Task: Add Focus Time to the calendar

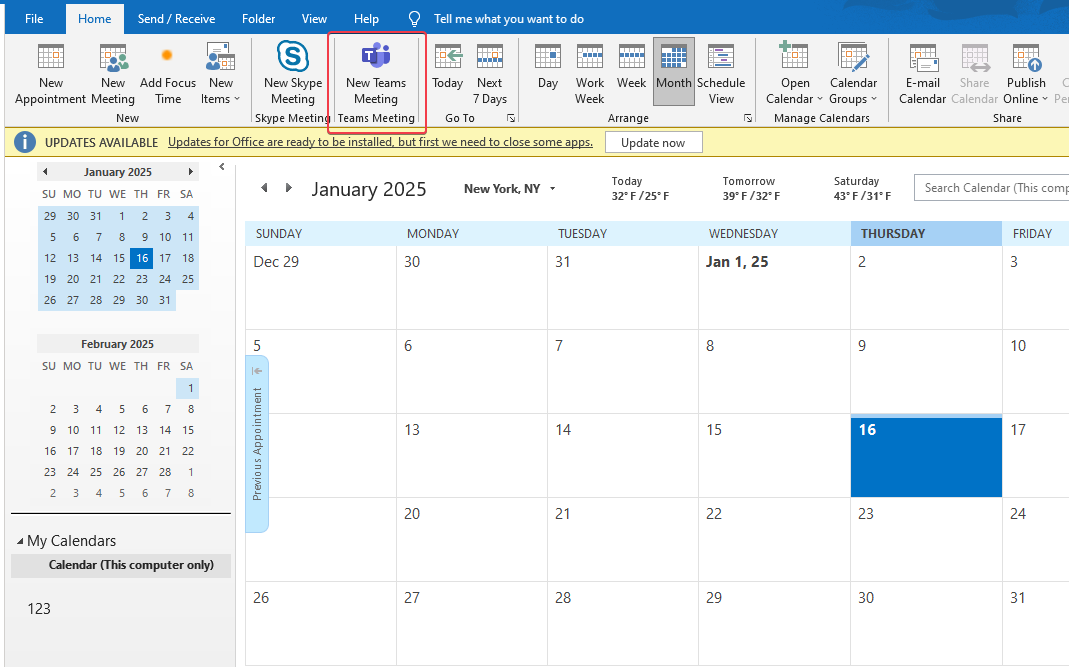Action: pos(167,70)
